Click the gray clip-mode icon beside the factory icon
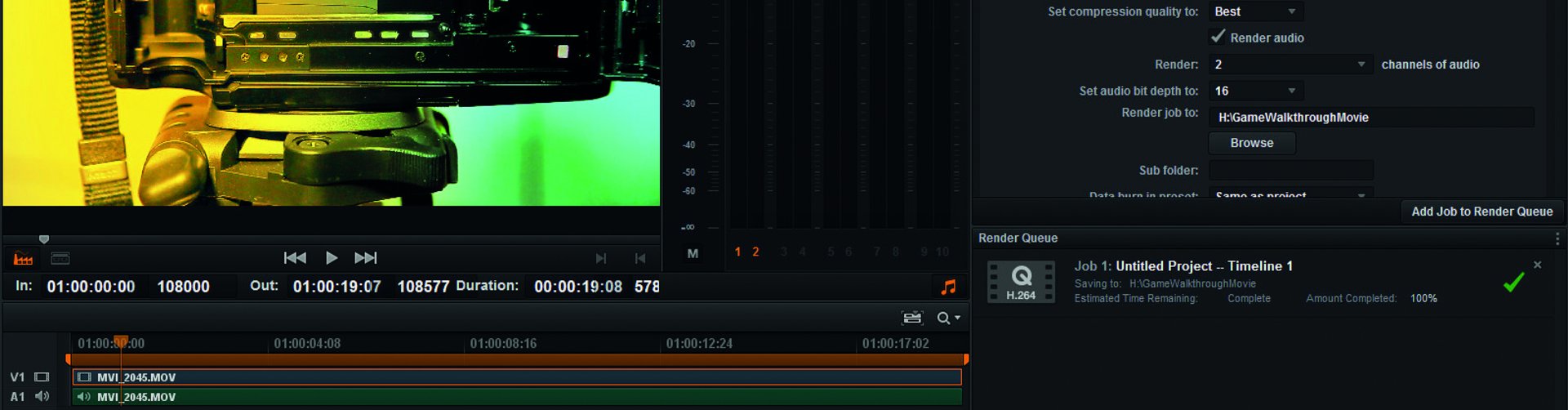 (x=60, y=259)
